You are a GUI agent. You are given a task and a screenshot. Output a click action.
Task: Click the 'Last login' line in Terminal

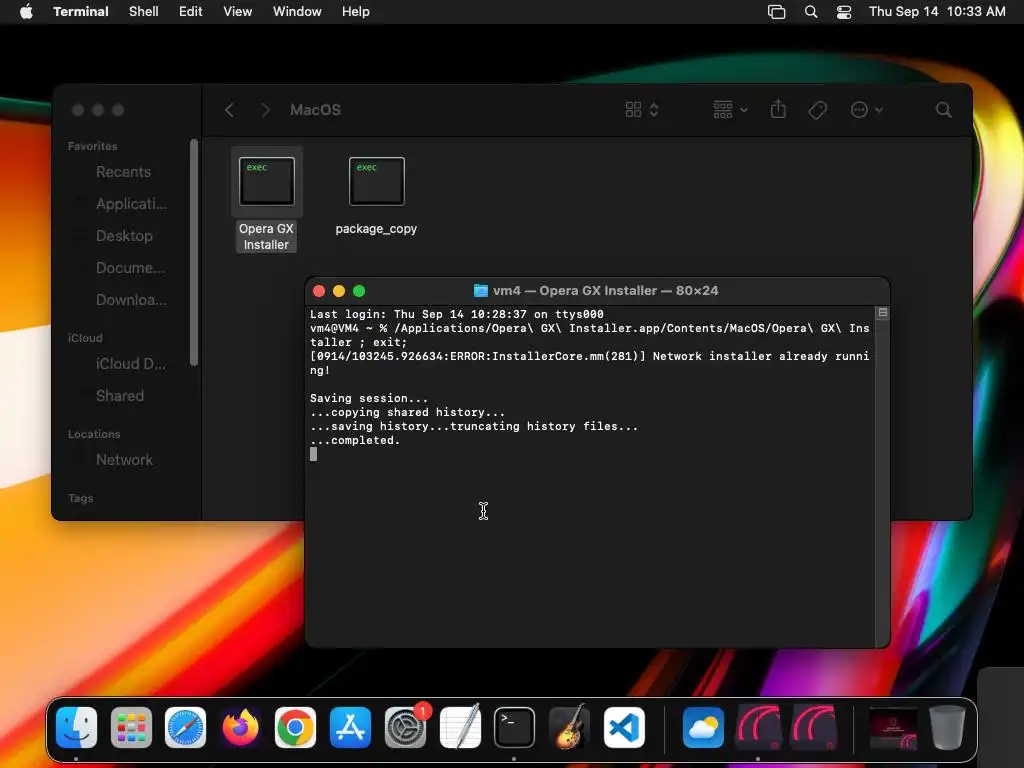[x=456, y=314]
